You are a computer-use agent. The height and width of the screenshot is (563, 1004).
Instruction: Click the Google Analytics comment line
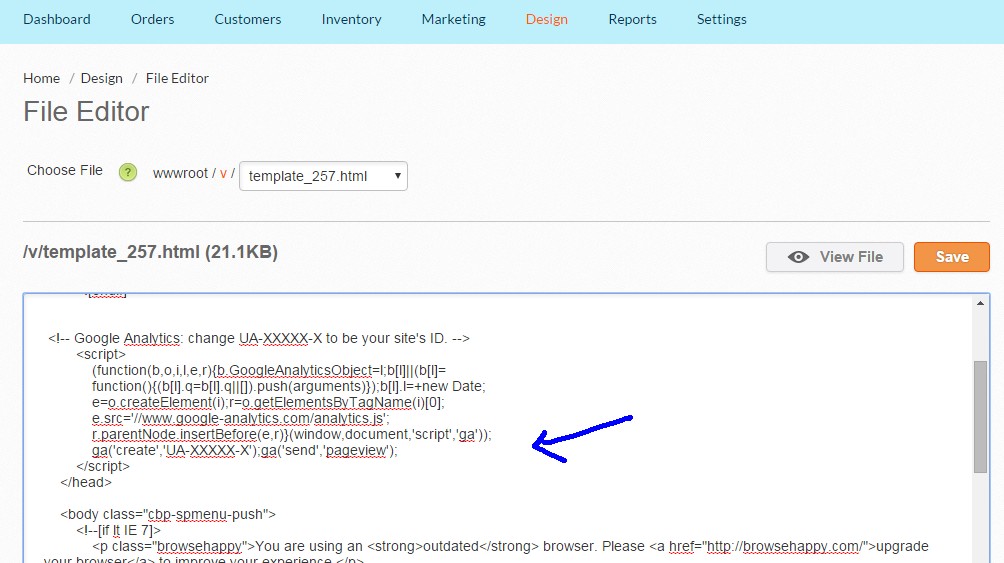point(259,338)
